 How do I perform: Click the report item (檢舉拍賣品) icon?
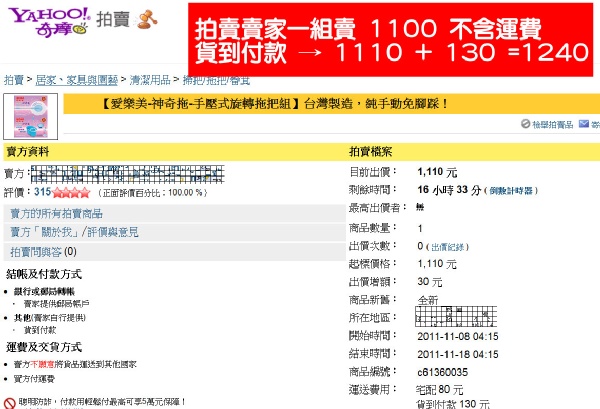(525, 124)
